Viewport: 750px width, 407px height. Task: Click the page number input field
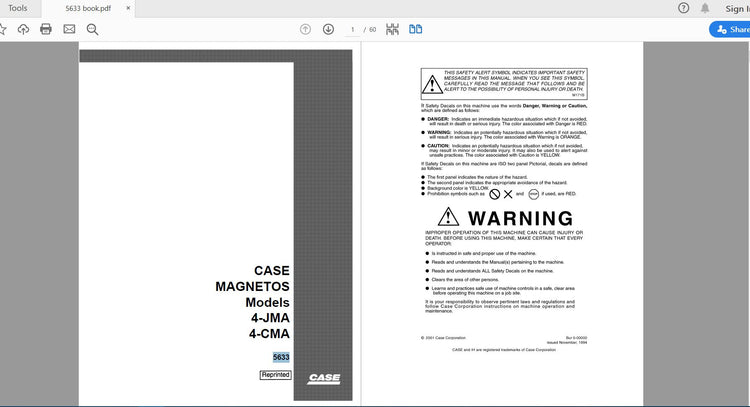pos(353,30)
